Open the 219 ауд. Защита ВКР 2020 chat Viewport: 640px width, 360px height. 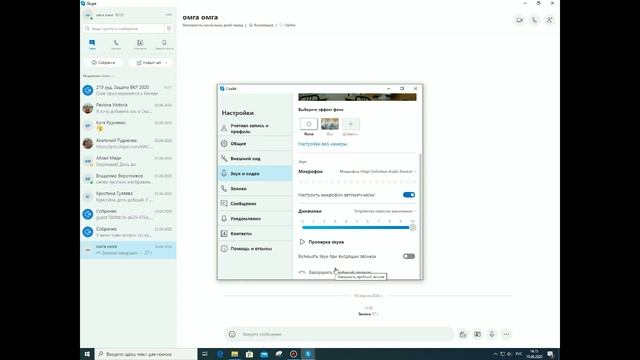pyautogui.click(x=128, y=90)
